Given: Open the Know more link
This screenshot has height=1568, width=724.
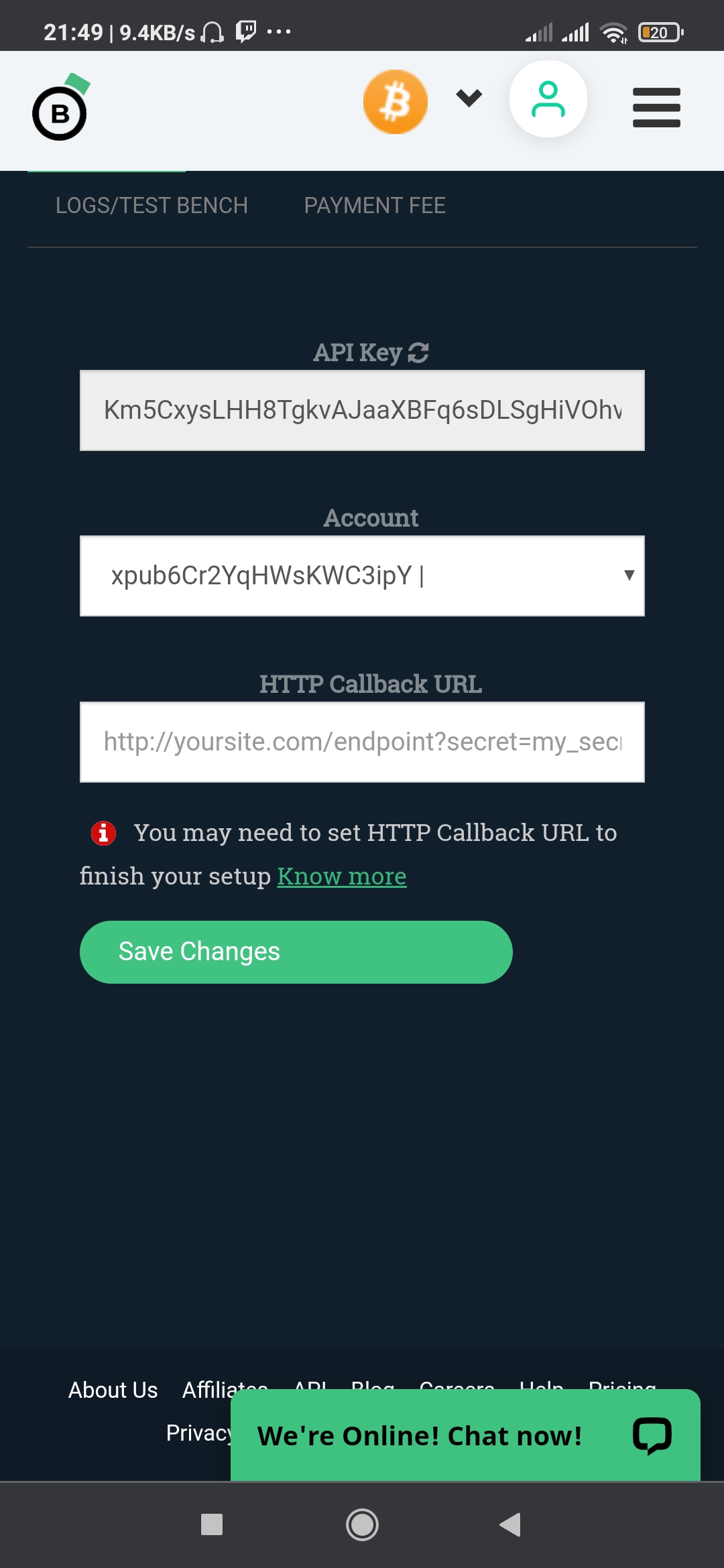Looking at the screenshot, I should (x=341, y=876).
